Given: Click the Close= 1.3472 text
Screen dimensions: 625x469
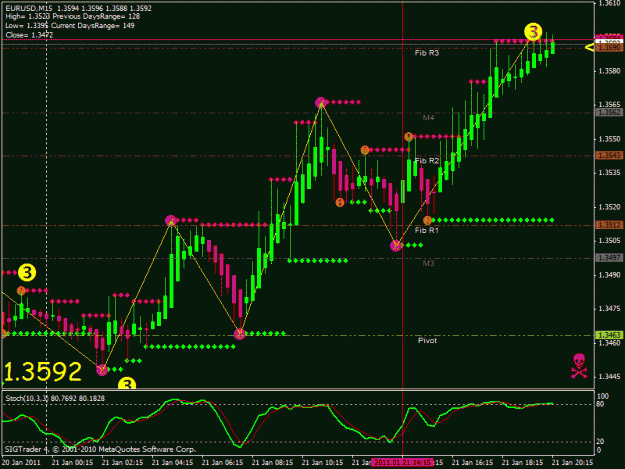Looking at the screenshot, I should pyautogui.click(x=29, y=35).
